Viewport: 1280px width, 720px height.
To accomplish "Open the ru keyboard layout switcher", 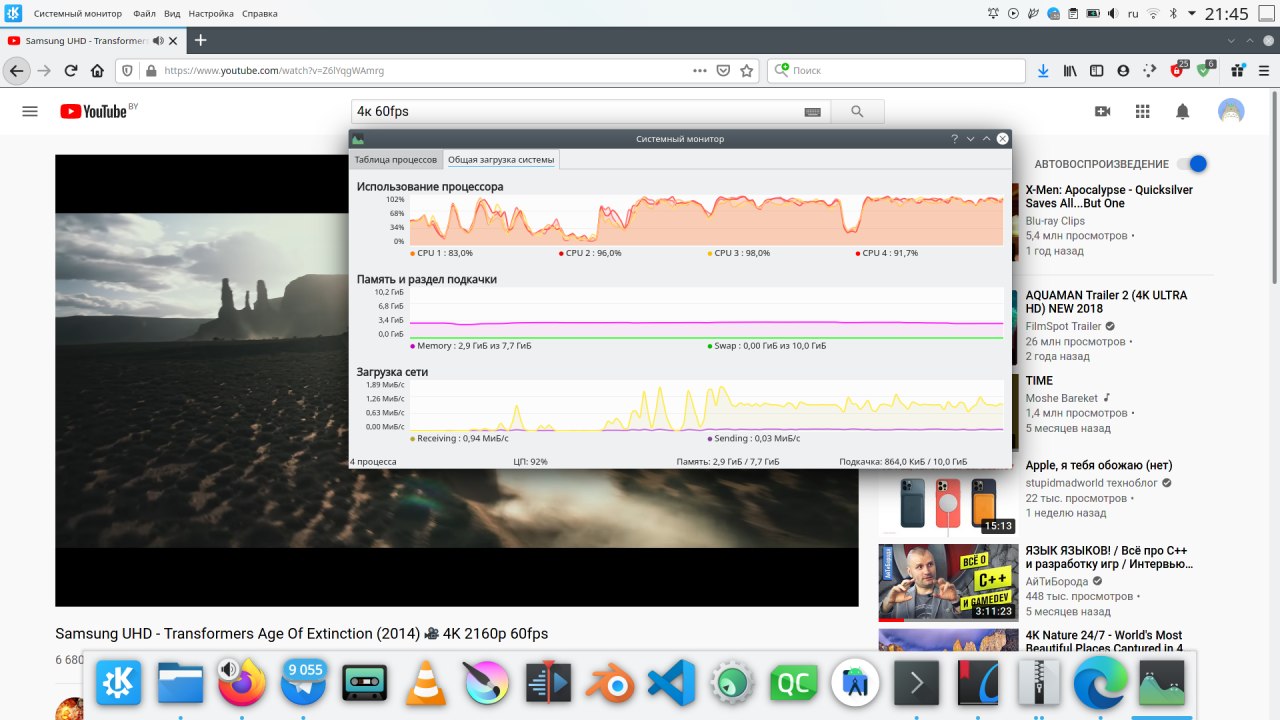I will 1133,14.
